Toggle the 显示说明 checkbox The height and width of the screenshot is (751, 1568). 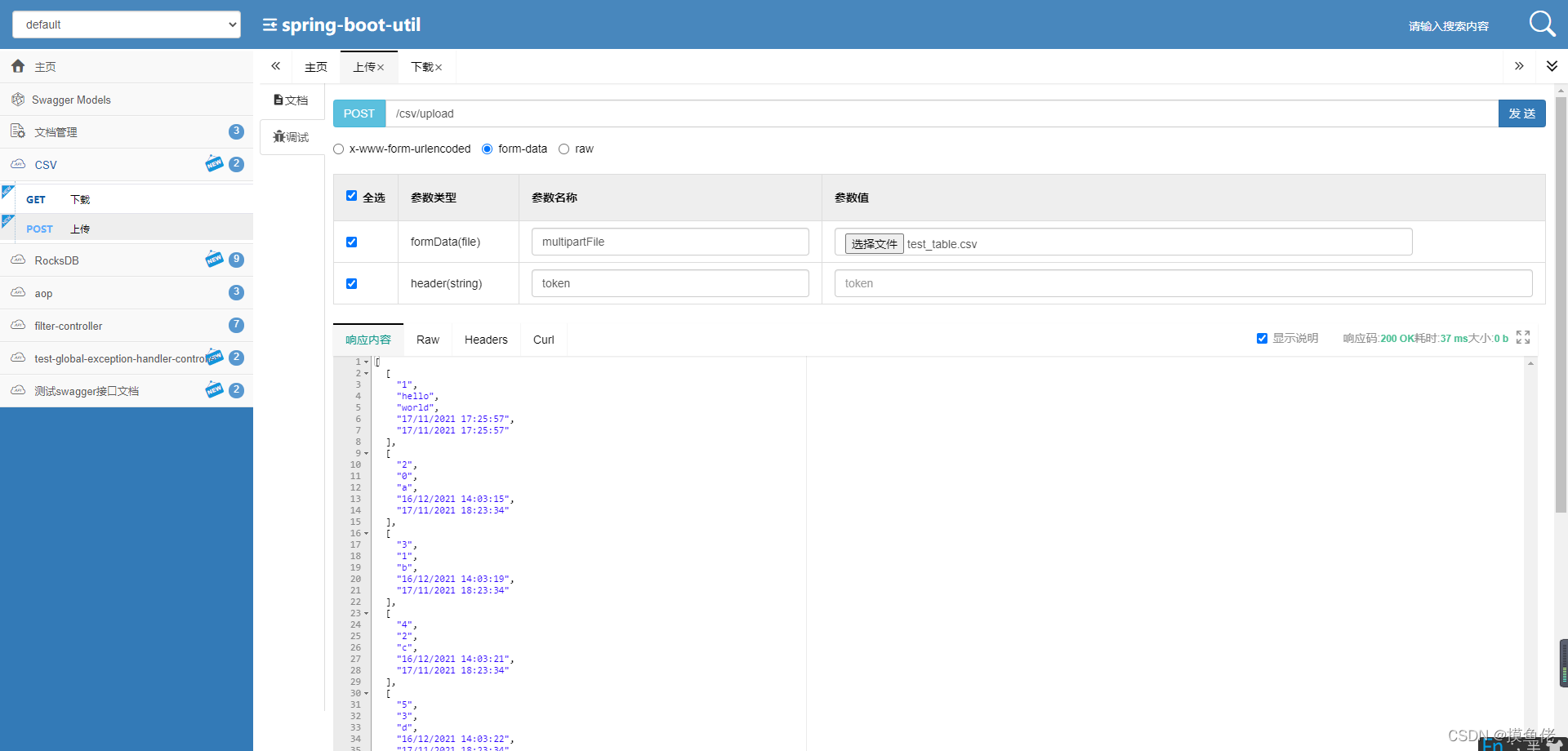[1262, 338]
